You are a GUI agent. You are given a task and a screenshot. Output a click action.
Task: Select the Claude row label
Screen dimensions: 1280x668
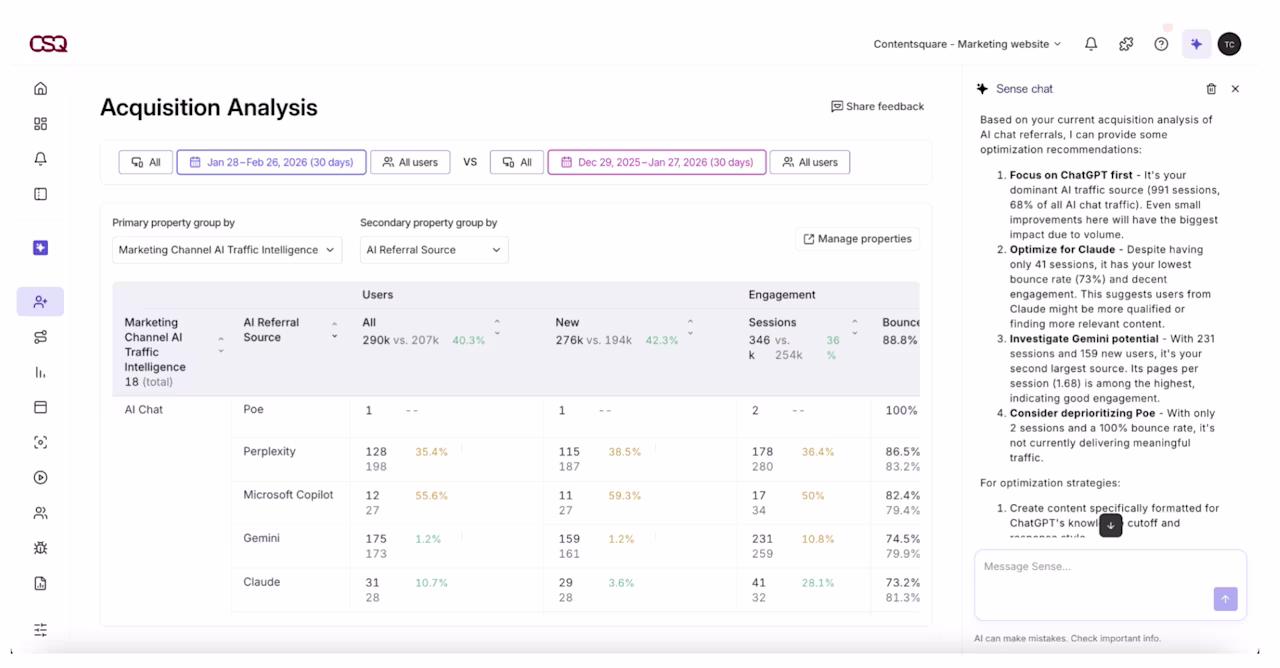pos(261,582)
